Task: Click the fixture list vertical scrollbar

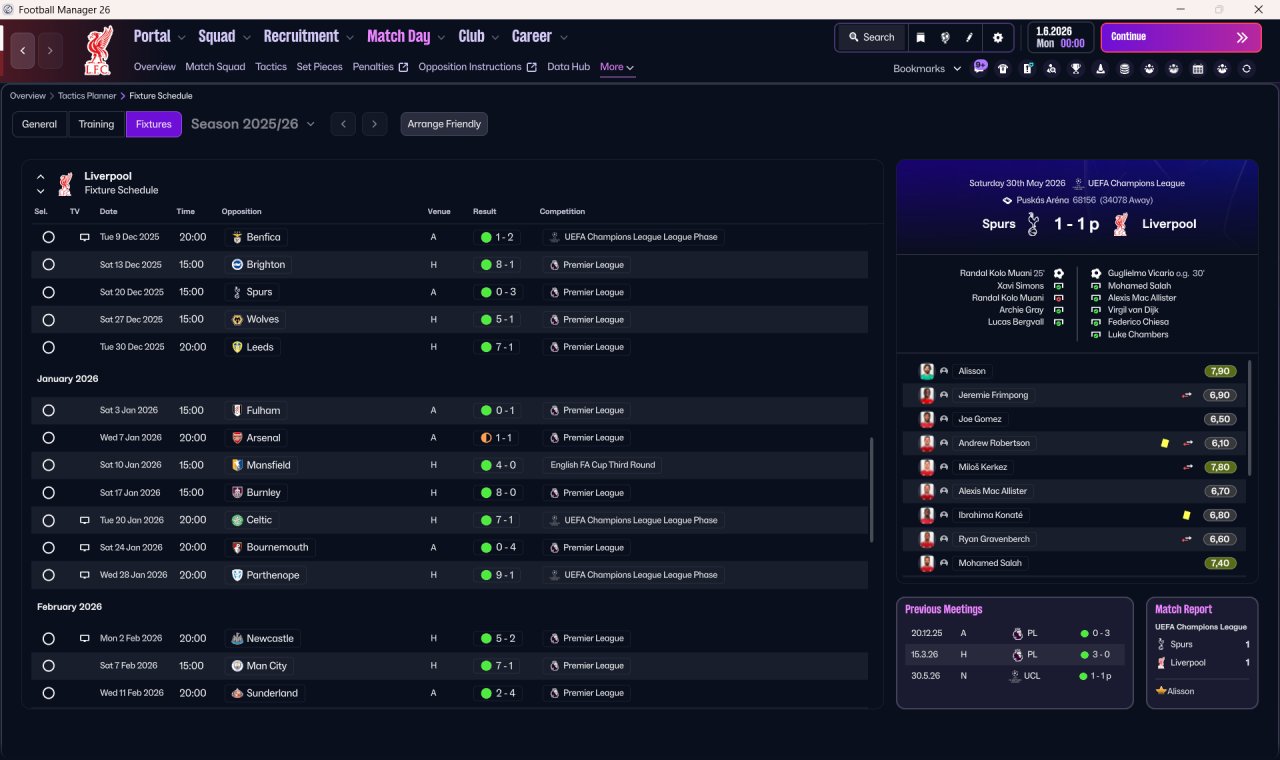Action: click(873, 490)
